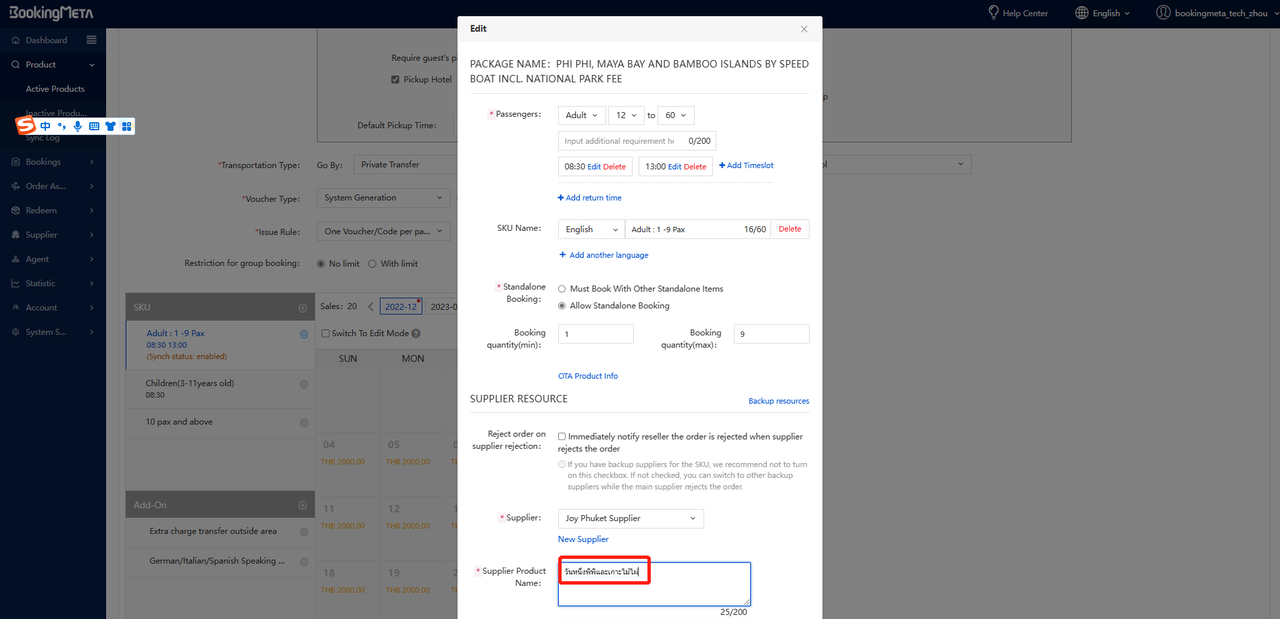Click the microphone icon in the IME toolbar

pyautogui.click(x=78, y=127)
